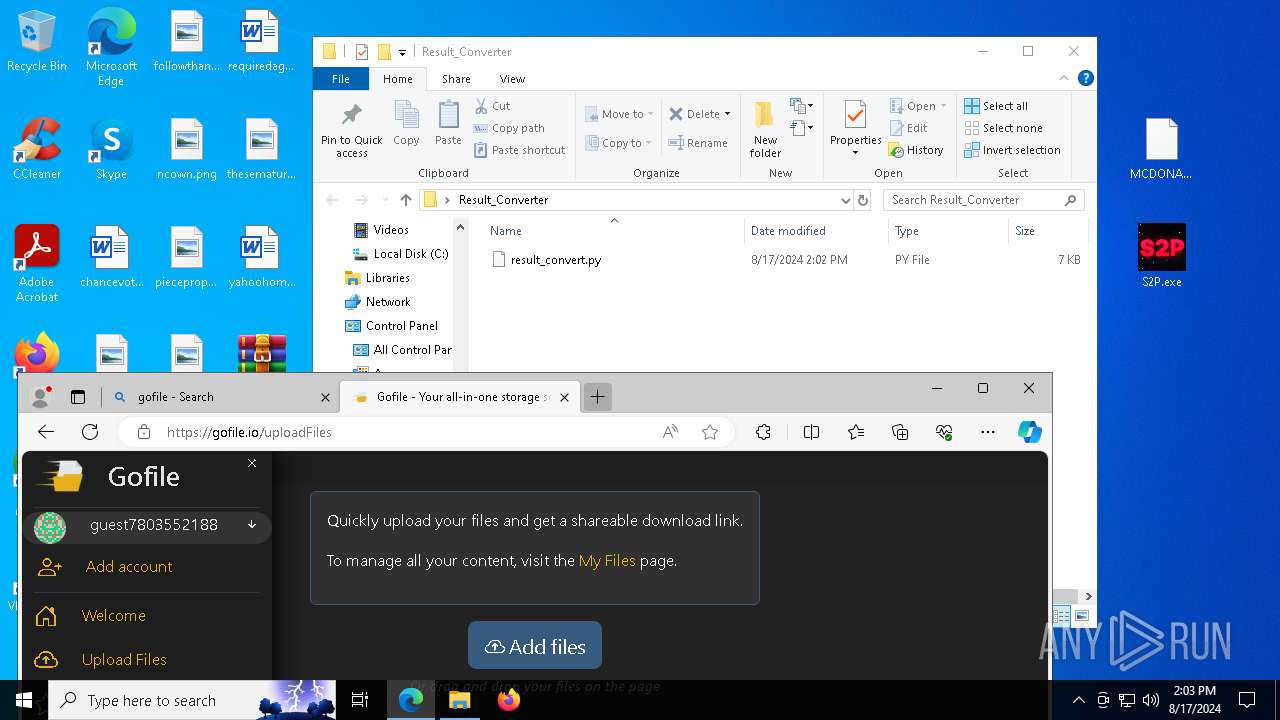1280x720 pixels.
Task: Open a new Edge tab with plus button
Action: (597, 397)
